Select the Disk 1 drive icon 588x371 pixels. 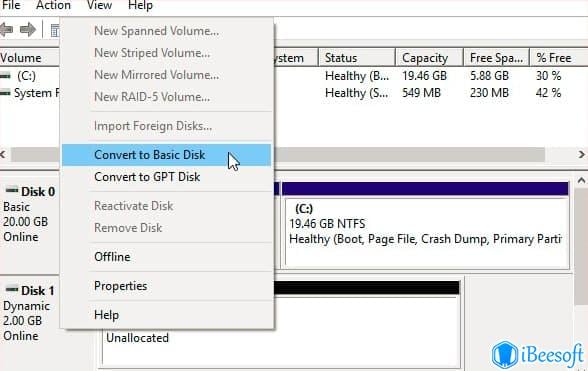pos(12,290)
